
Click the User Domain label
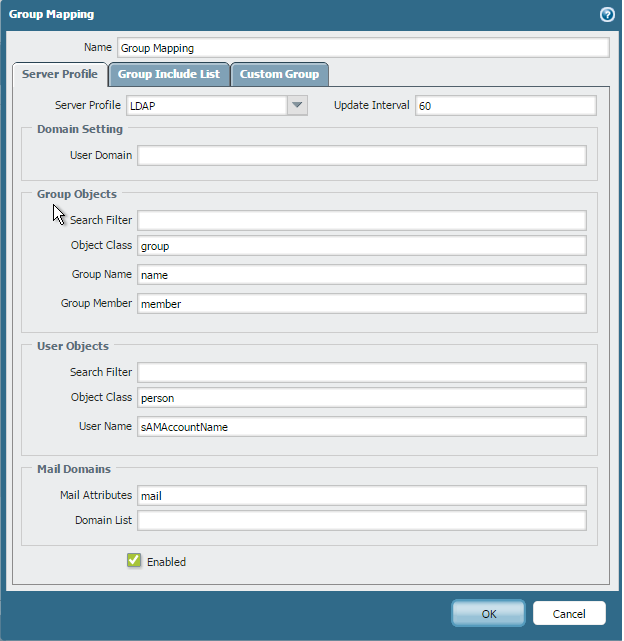click(101, 155)
